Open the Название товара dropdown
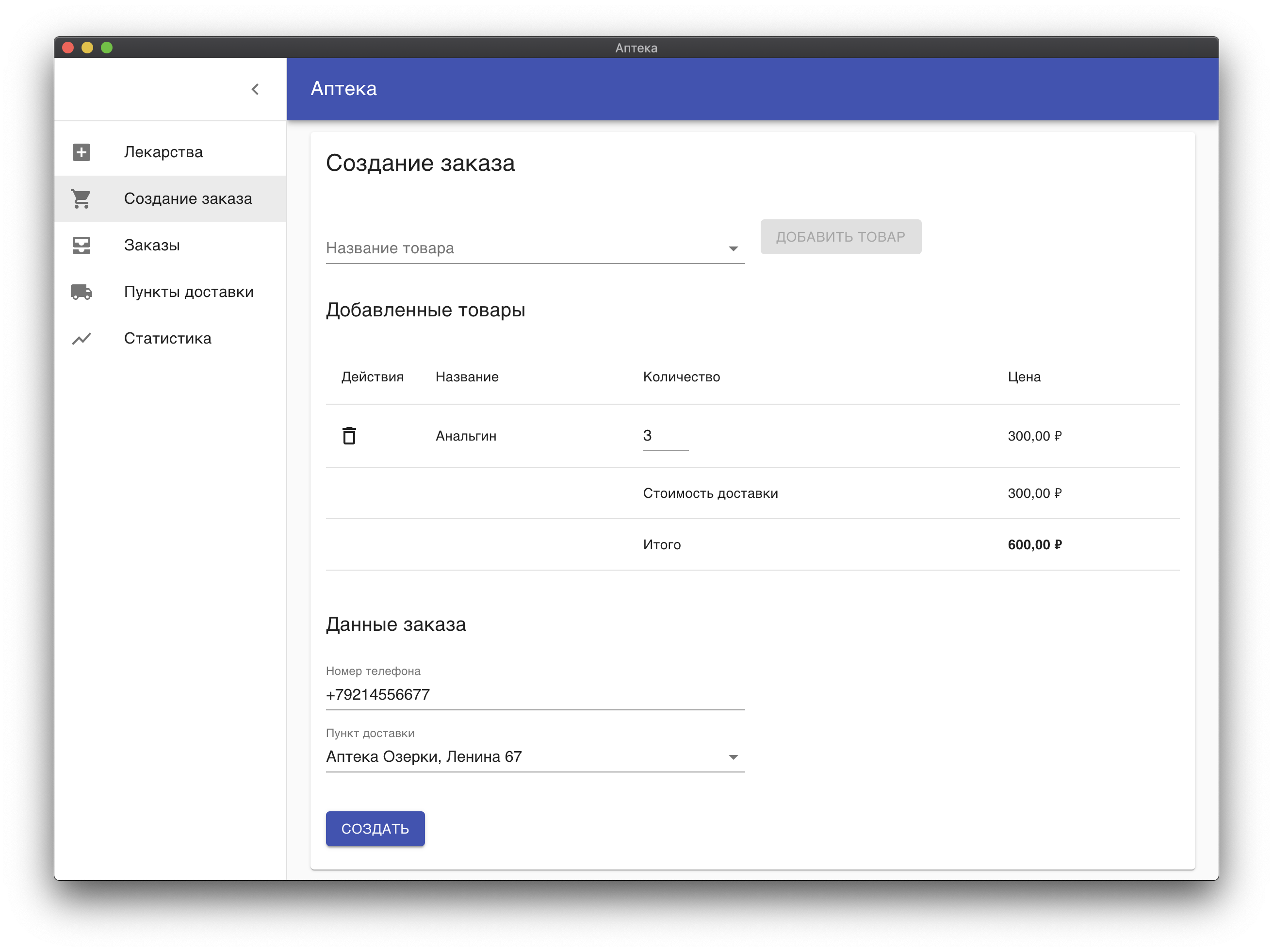The width and height of the screenshot is (1273, 952). tap(534, 248)
